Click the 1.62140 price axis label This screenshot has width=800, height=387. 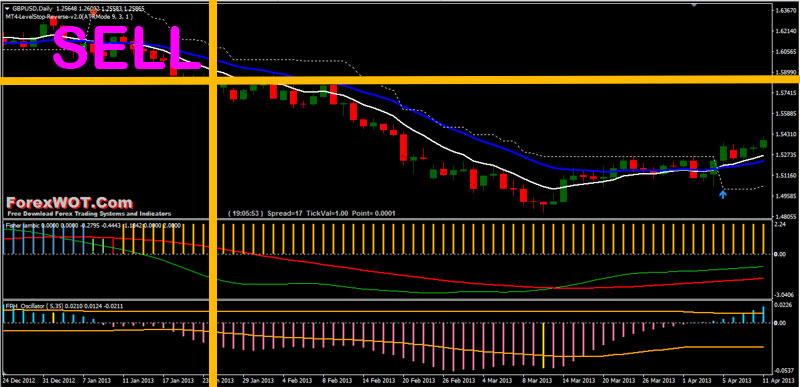786,31
